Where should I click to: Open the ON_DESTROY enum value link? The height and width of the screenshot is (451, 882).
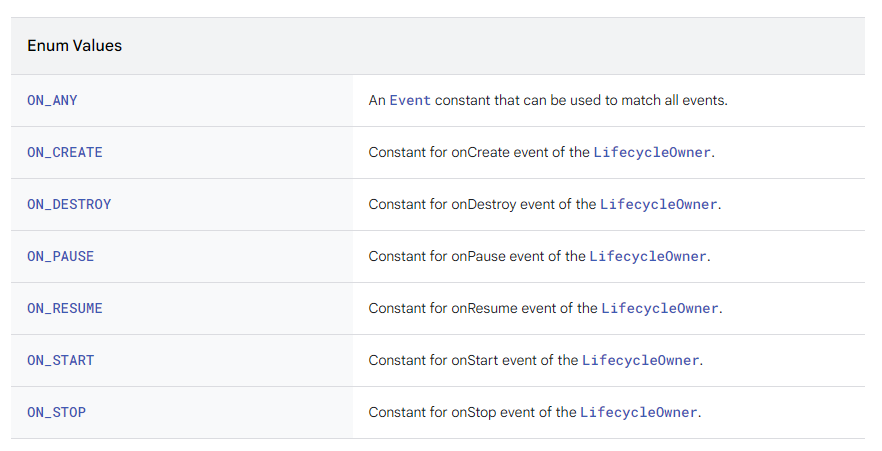coord(69,205)
